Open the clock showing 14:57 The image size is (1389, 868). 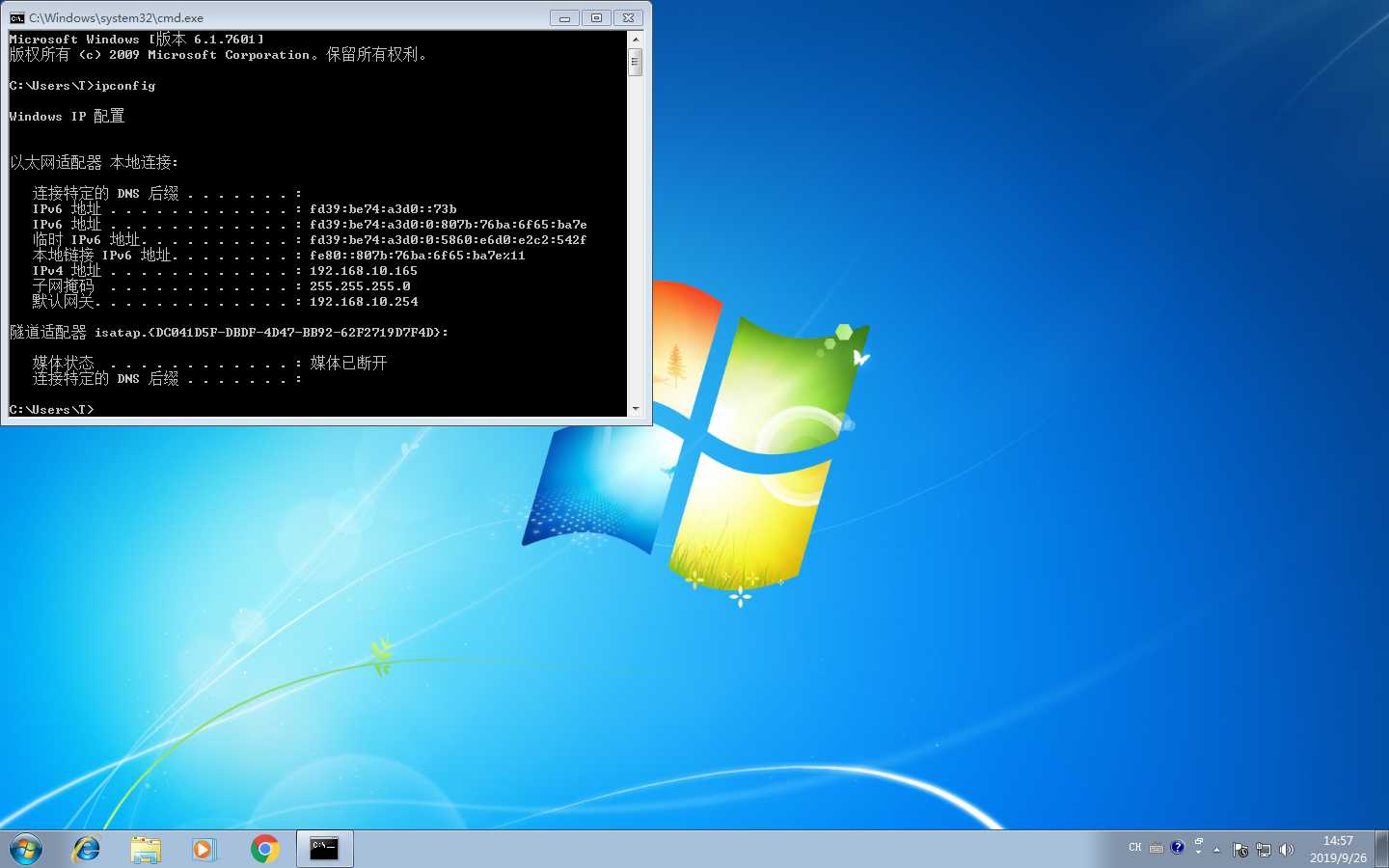point(1338,849)
